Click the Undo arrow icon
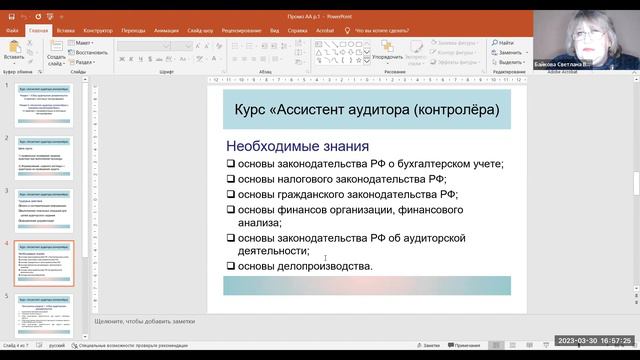640x360 pixels. tap(24, 17)
